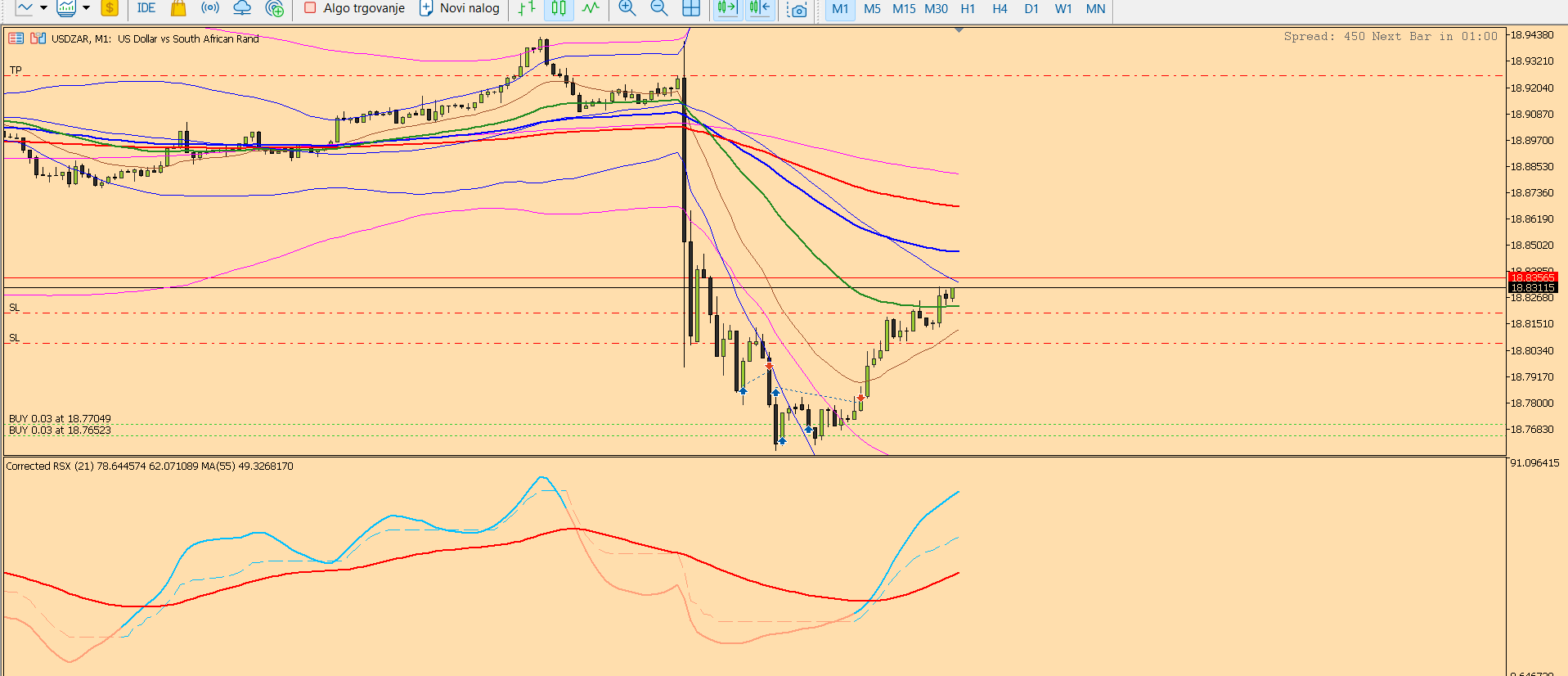The image size is (1568, 676).
Task: Zoom out on the chart
Action: [x=659, y=8]
